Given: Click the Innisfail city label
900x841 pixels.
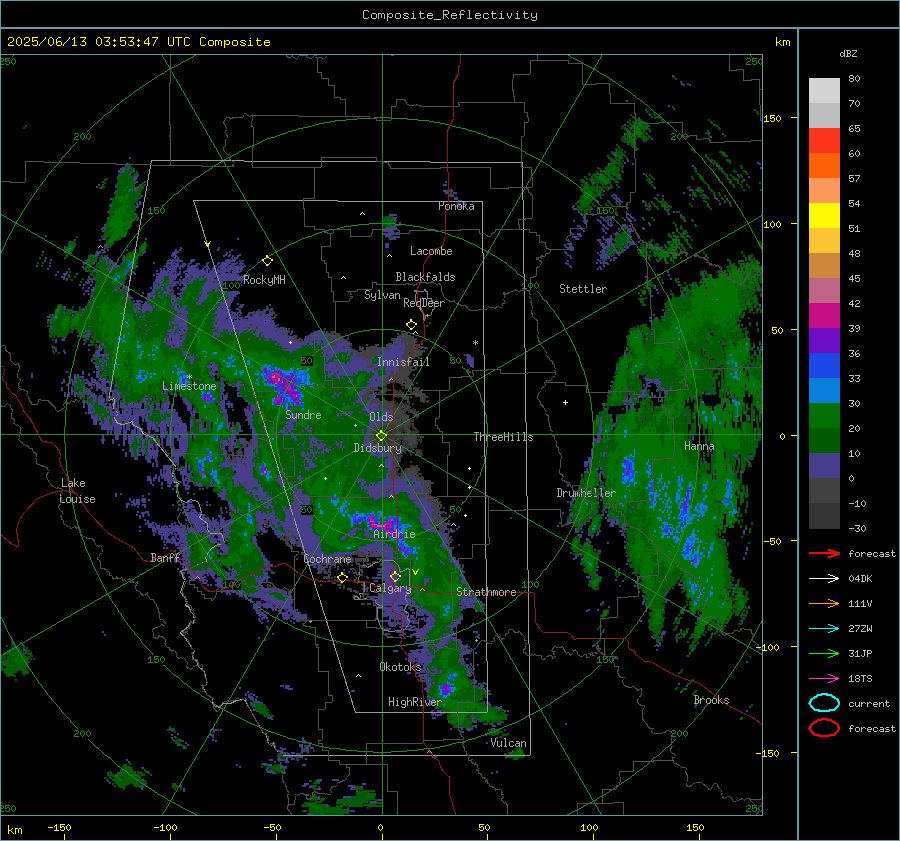Looking at the screenshot, I should [403, 362].
